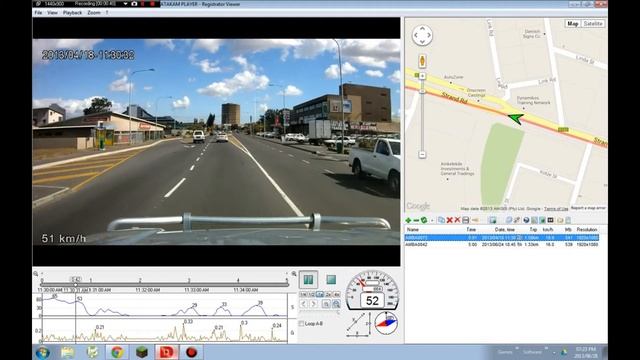Open Google Chrome from the taskbar
This screenshot has width=640, height=360.
(117, 352)
